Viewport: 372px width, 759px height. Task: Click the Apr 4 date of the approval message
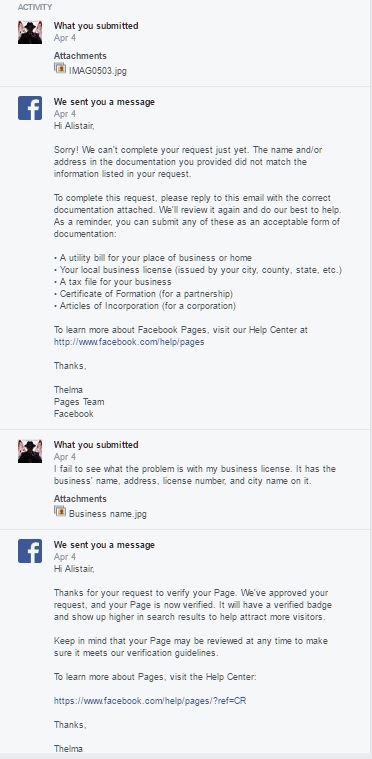point(65,557)
